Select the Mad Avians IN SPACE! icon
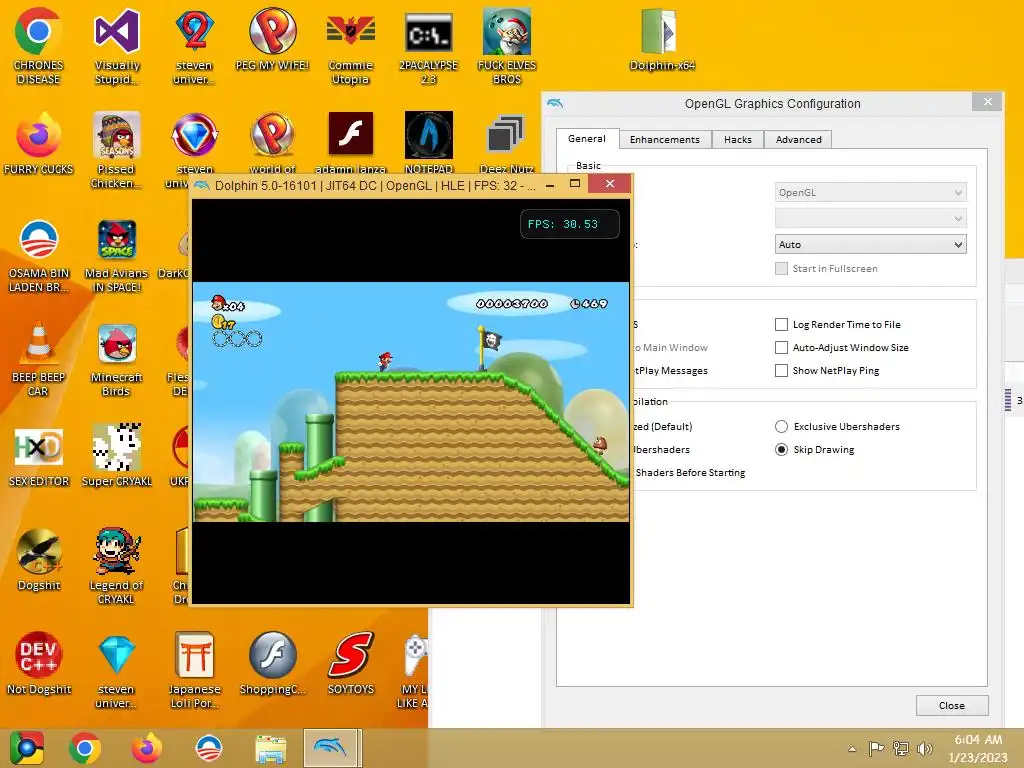This screenshot has width=1024, height=768. (x=116, y=255)
